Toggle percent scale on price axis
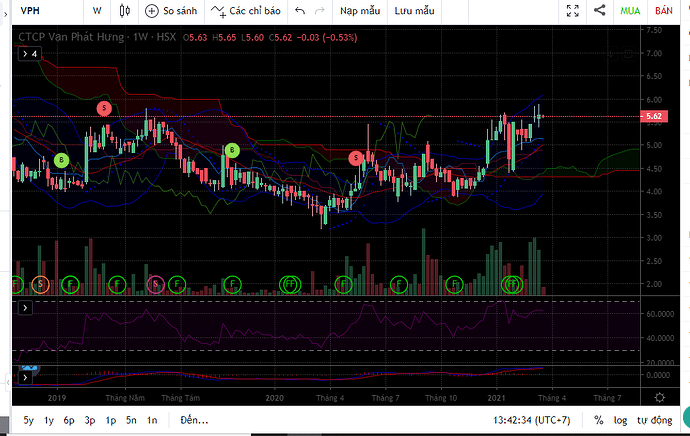This screenshot has height=436, width=690. tap(598, 420)
